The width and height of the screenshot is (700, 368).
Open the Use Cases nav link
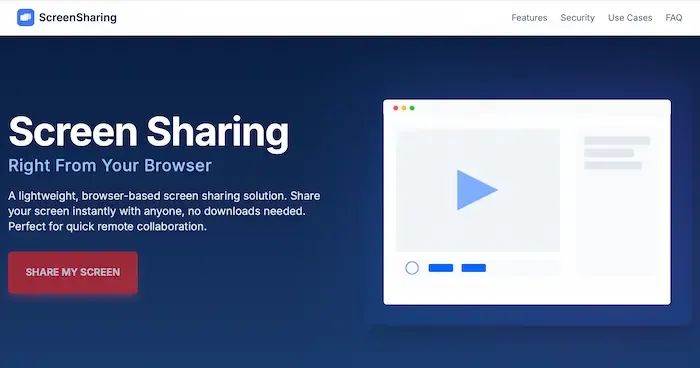[x=630, y=18]
